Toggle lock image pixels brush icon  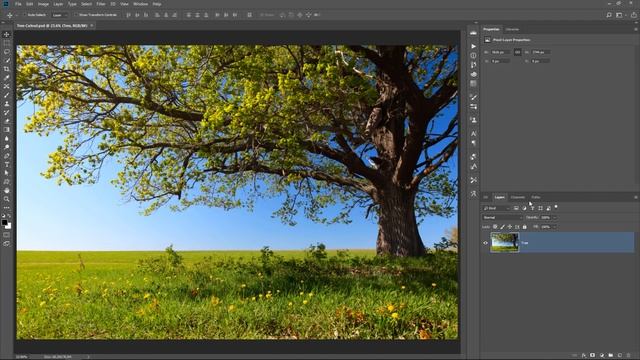point(502,227)
